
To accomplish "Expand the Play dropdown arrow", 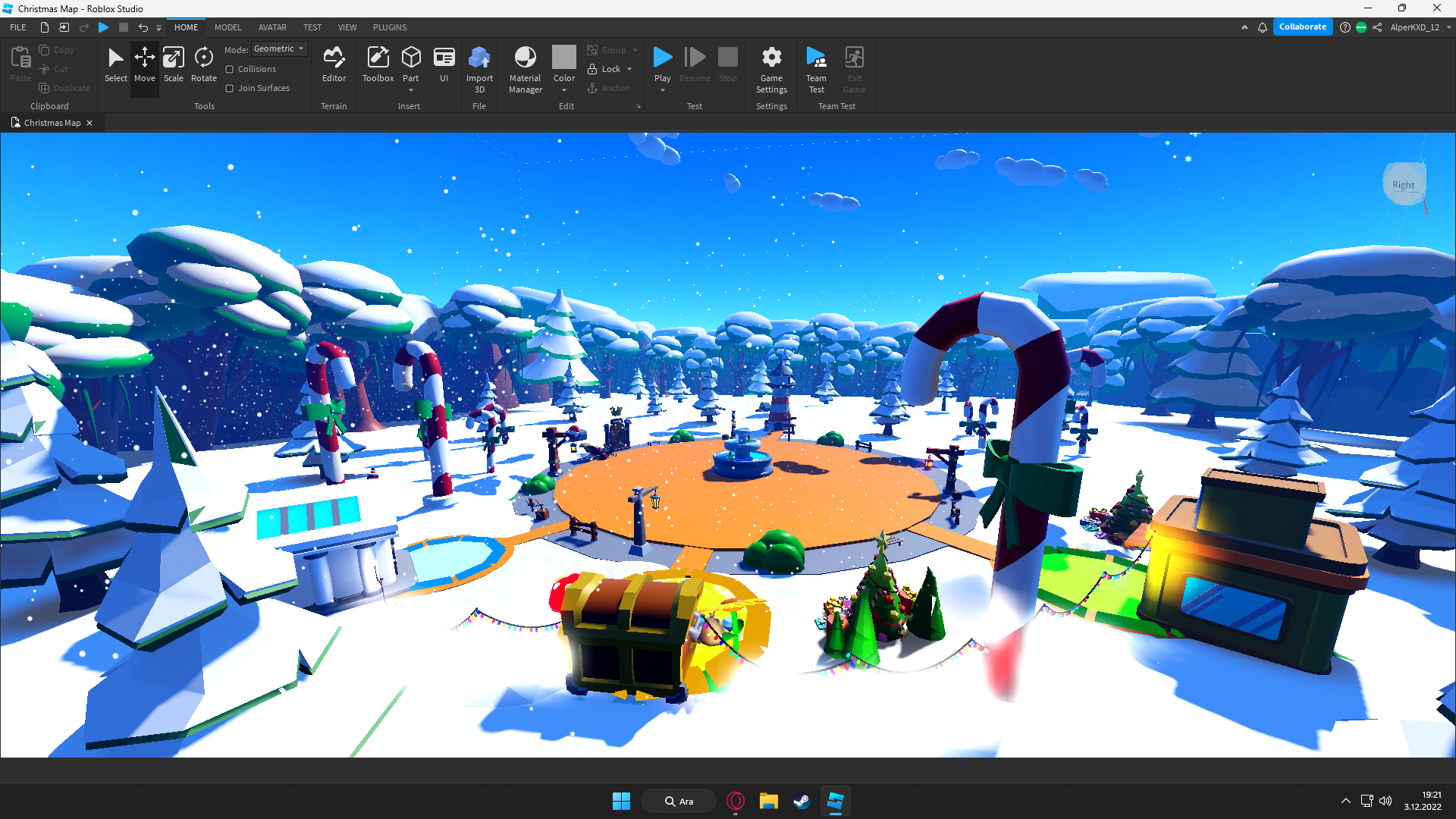I will pyautogui.click(x=662, y=90).
